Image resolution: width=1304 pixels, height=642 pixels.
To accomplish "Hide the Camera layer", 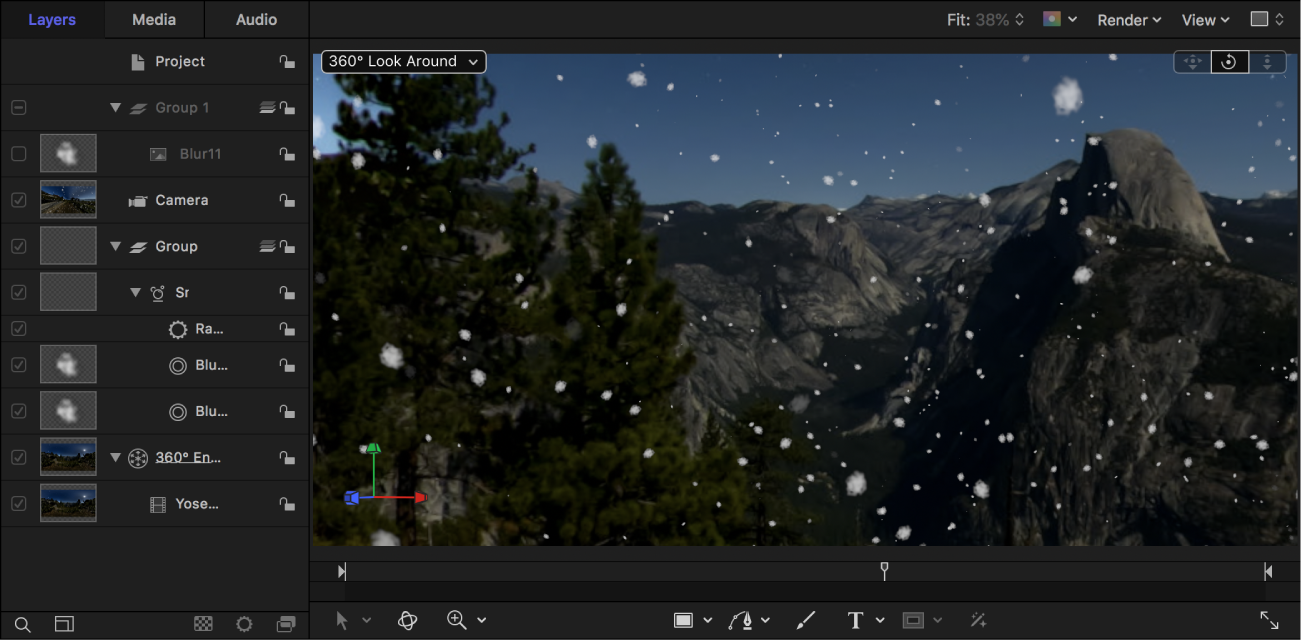I will (x=18, y=199).
